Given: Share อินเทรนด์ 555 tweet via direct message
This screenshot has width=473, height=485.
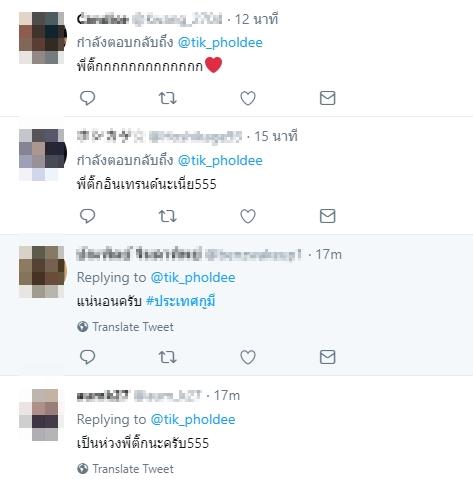Looking at the screenshot, I should (x=327, y=216).
